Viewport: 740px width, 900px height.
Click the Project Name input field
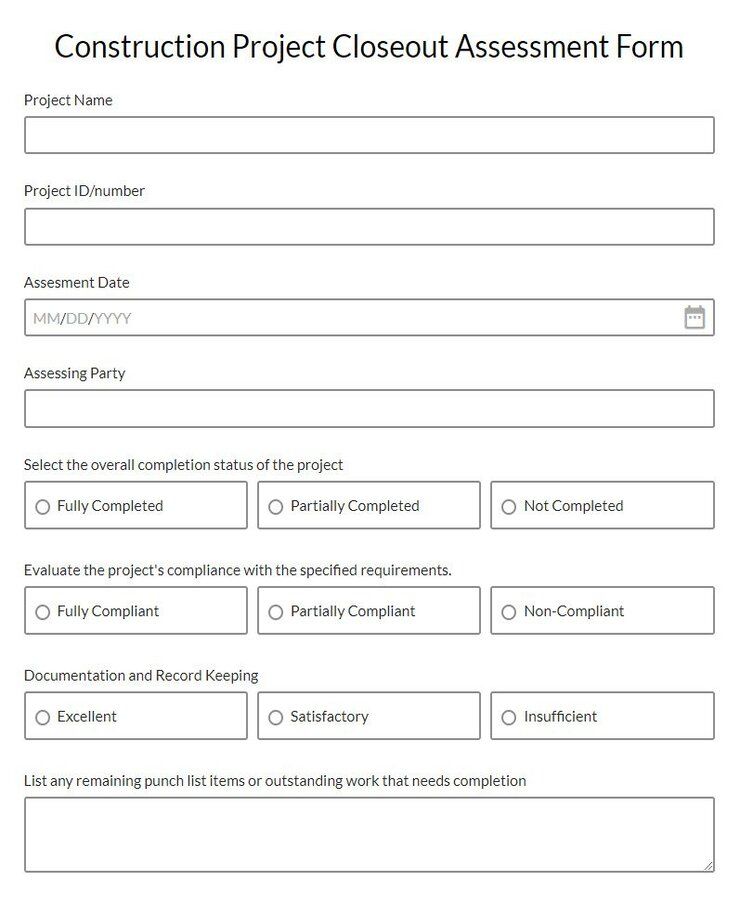[370, 135]
